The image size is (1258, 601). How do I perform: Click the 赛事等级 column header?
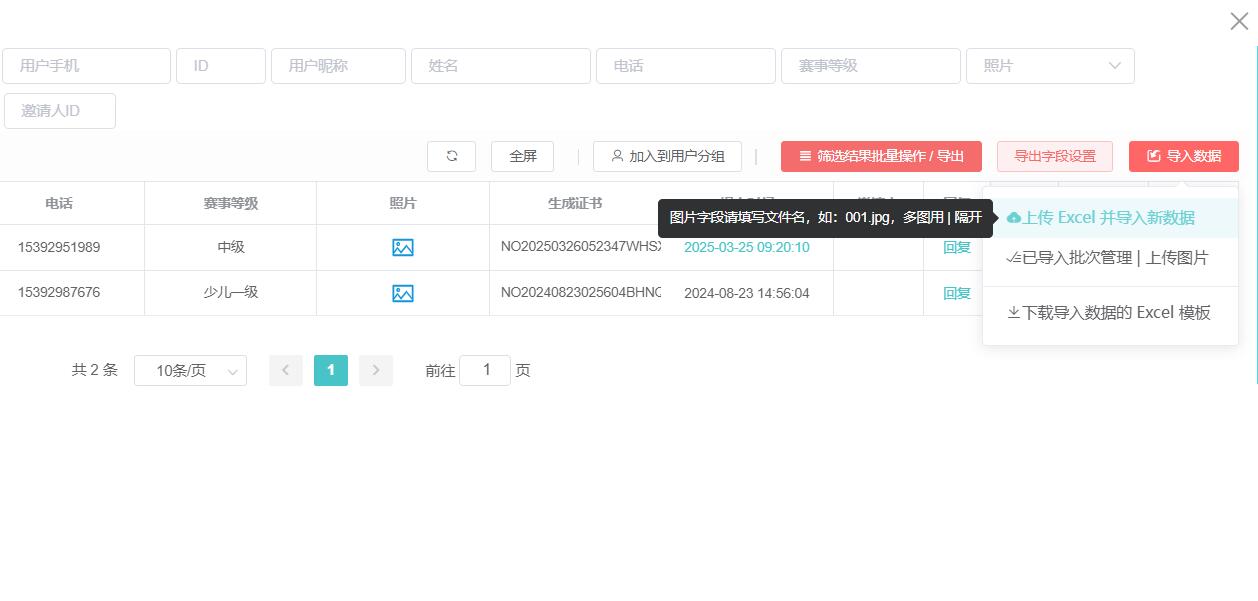pos(231,203)
